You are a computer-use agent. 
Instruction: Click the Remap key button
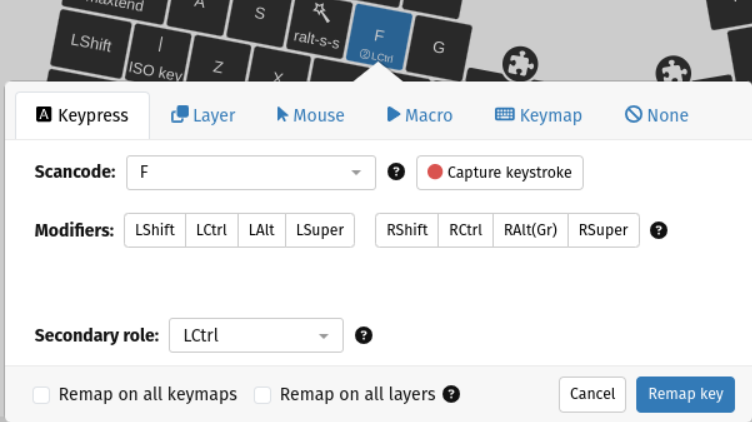685,394
